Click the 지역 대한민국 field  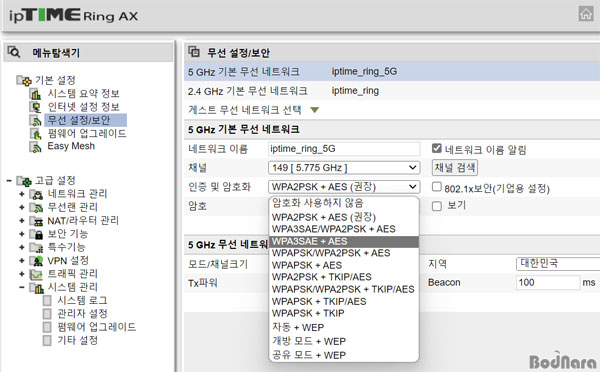(x=558, y=263)
